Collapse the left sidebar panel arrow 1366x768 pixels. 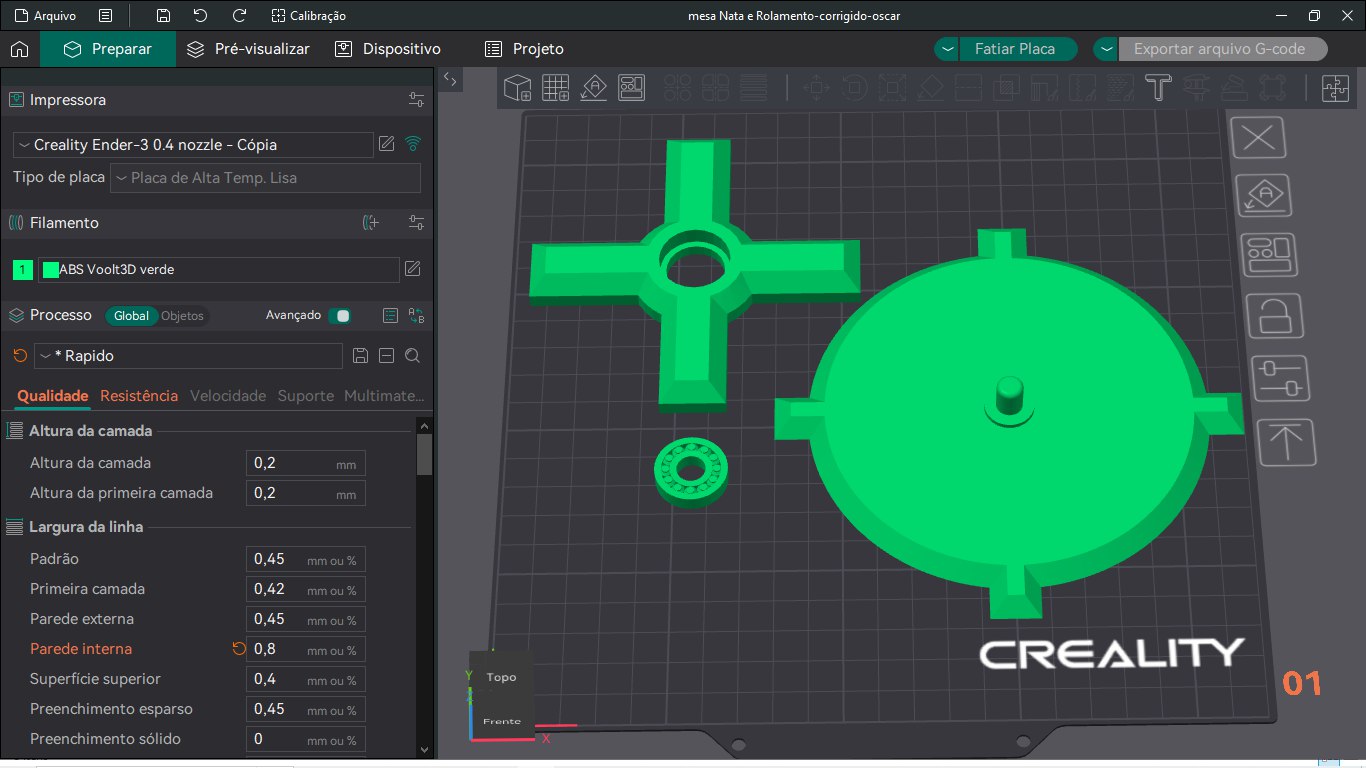coord(450,80)
